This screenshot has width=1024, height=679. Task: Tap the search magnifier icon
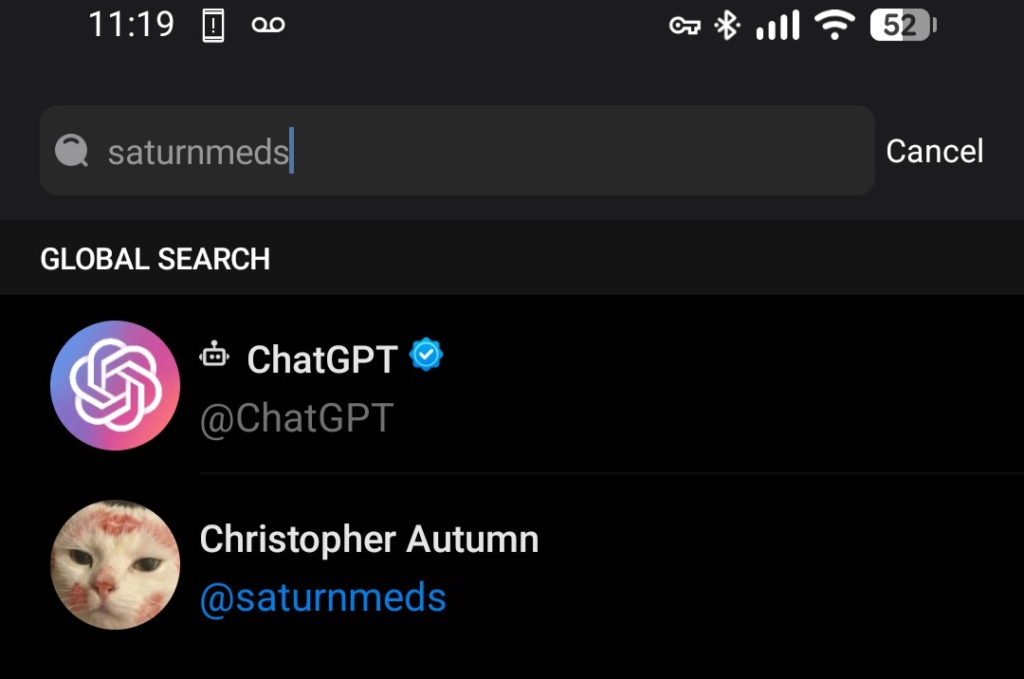(72, 152)
